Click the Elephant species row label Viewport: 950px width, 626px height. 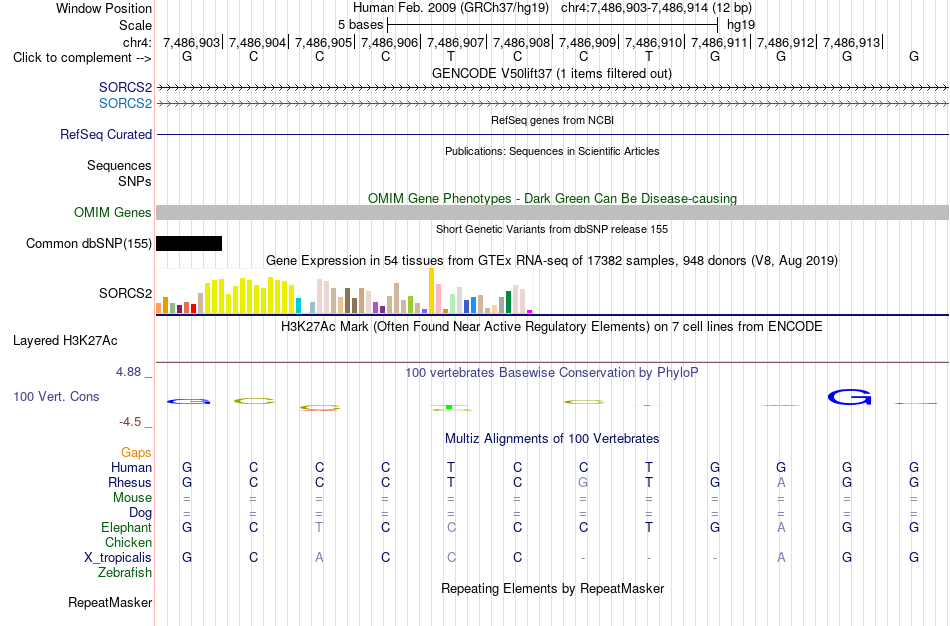[127, 527]
